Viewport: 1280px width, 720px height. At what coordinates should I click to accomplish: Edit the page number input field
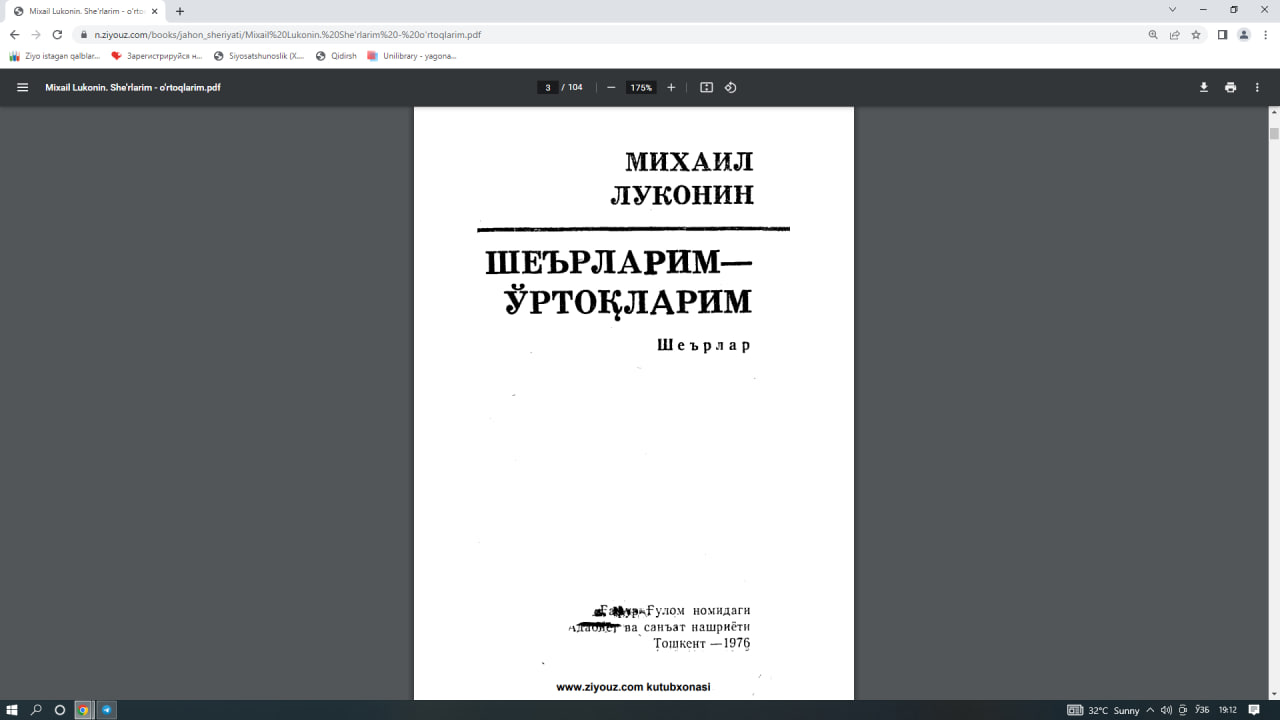[547, 87]
